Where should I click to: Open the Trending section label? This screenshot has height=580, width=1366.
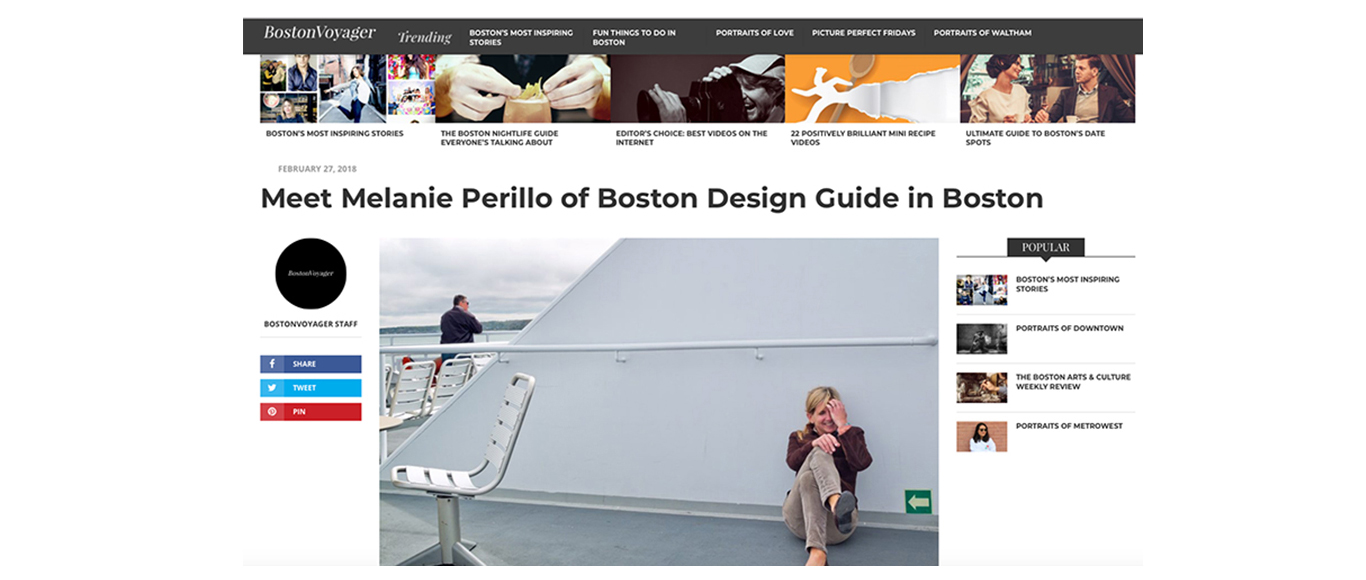tap(424, 37)
